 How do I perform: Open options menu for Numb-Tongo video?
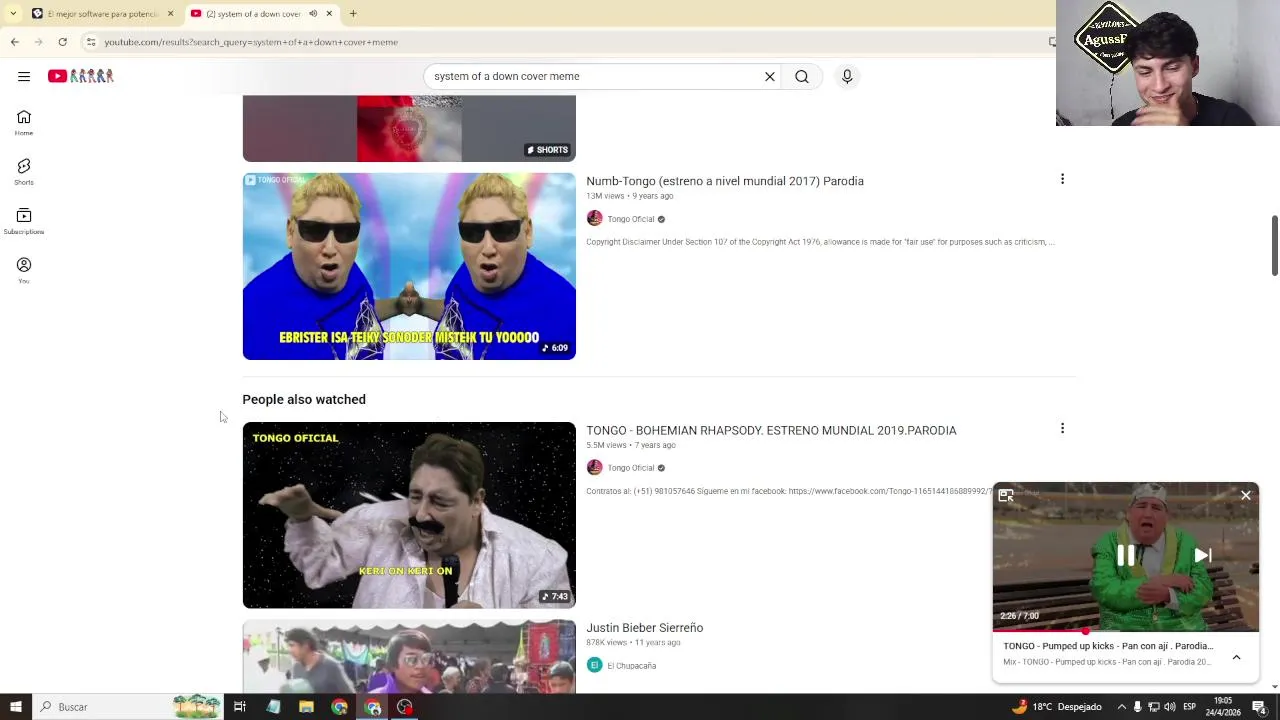click(x=1062, y=179)
